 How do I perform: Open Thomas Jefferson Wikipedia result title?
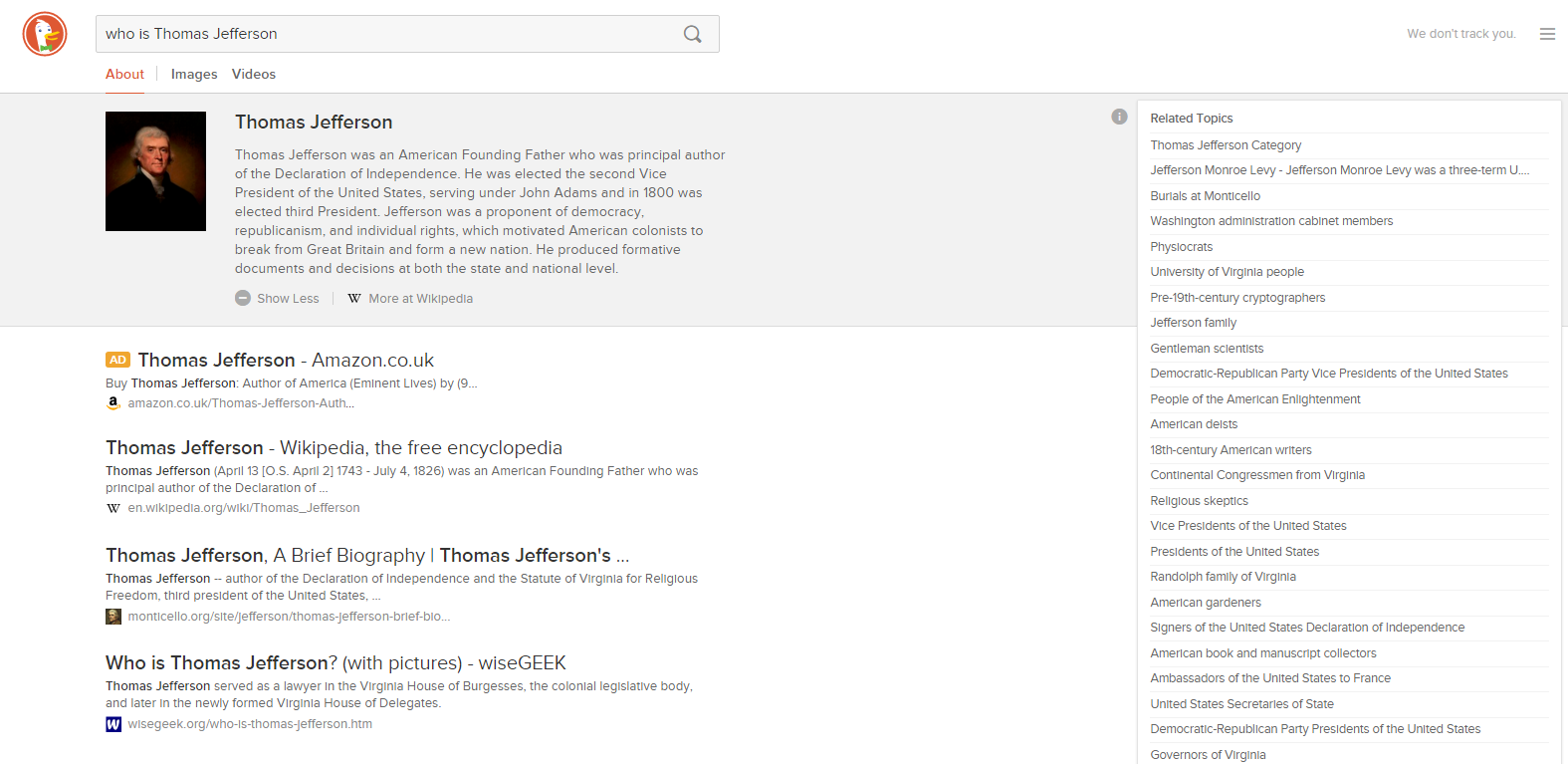(x=334, y=448)
